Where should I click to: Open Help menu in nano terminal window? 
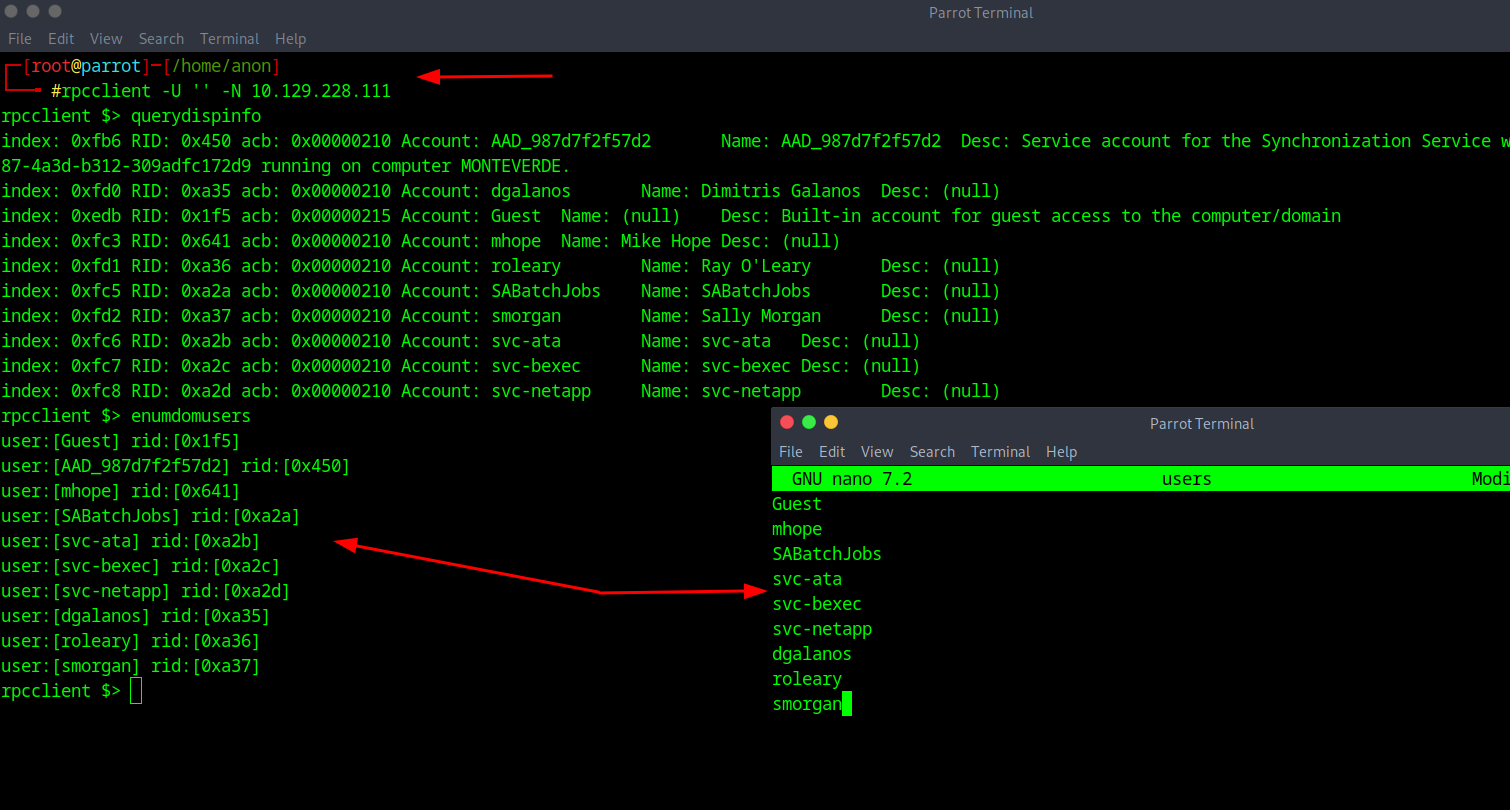[x=1061, y=452]
